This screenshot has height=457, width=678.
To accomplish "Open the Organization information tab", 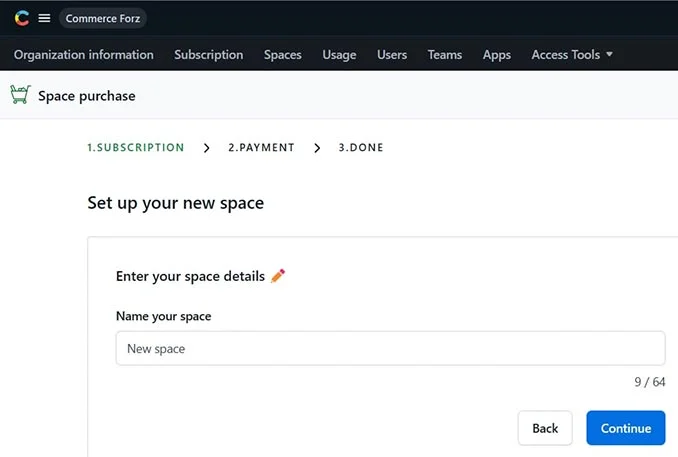I will pyautogui.click(x=84, y=55).
